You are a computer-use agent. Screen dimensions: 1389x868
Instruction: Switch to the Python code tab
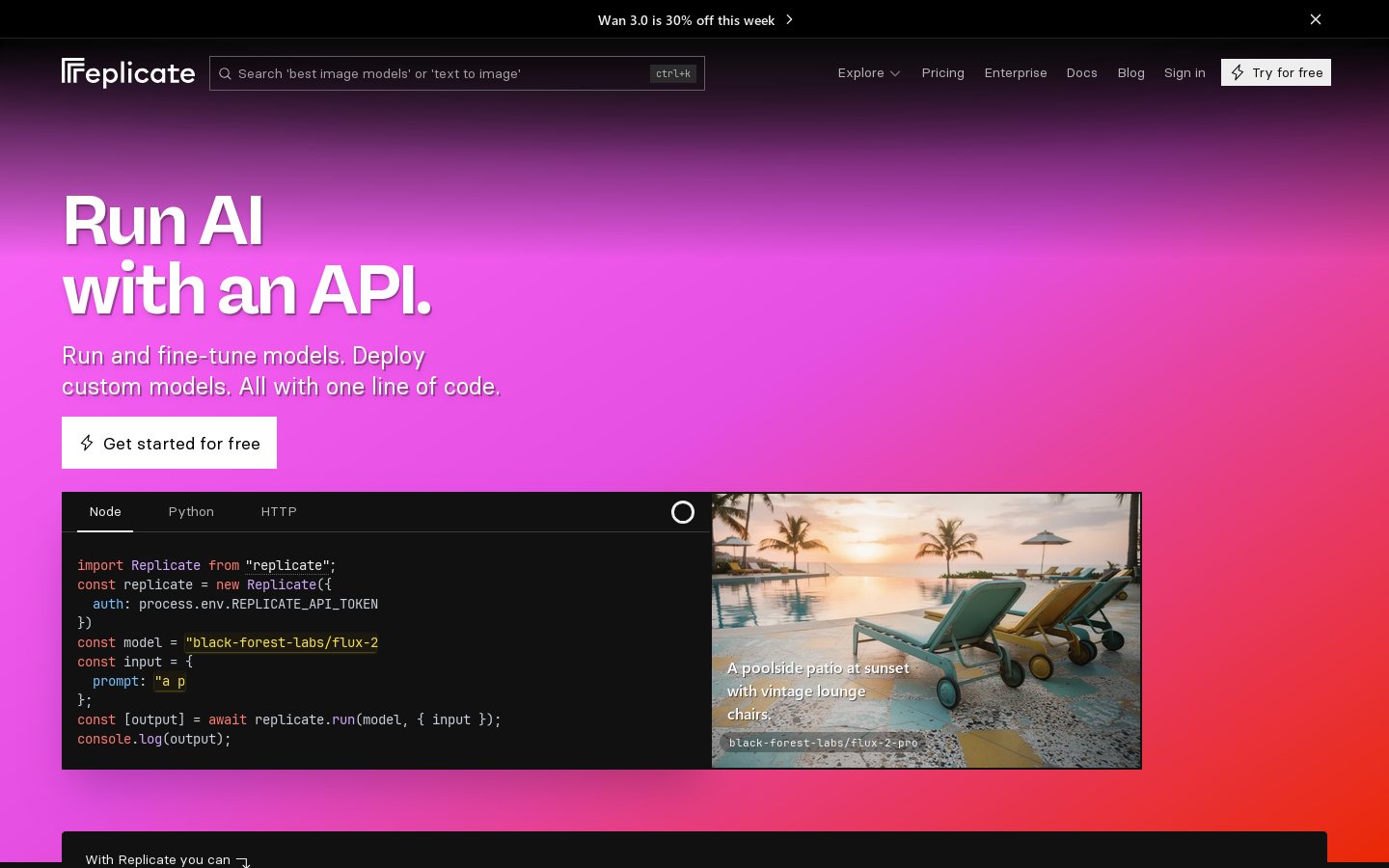pyautogui.click(x=191, y=512)
